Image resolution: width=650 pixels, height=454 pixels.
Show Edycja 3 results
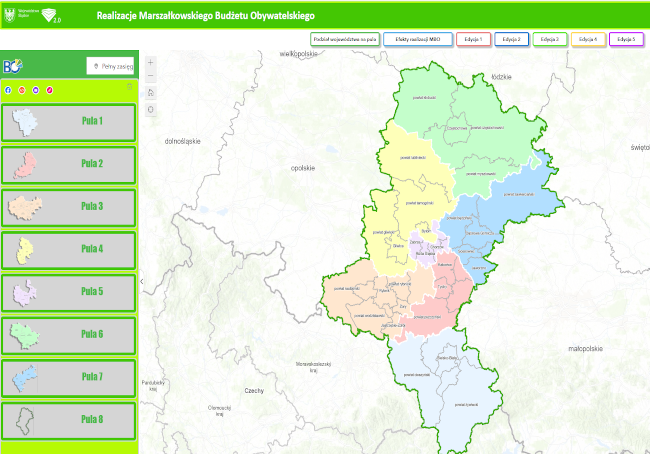click(x=551, y=39)
